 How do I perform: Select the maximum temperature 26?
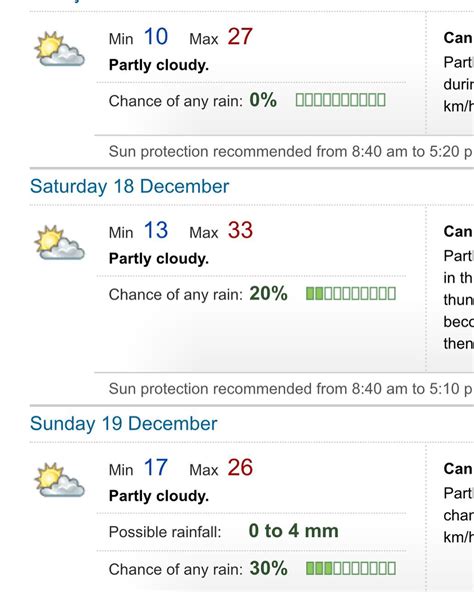click(240, 467)
